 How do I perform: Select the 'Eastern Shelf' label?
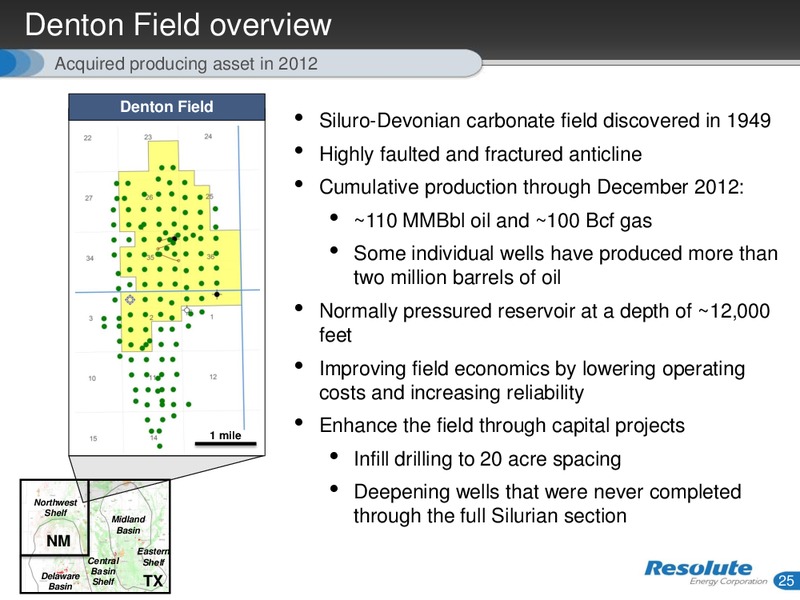[x=153, y=557]
